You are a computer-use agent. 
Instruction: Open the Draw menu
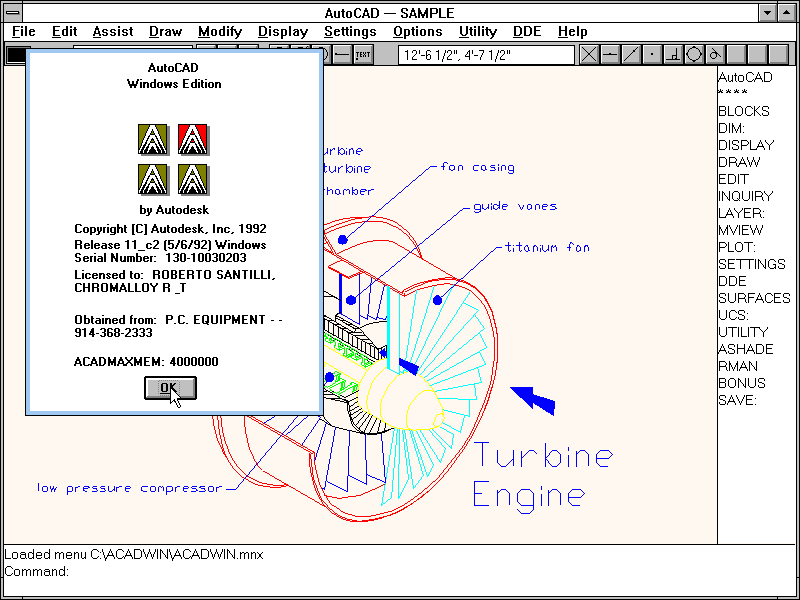coord(165,32)
